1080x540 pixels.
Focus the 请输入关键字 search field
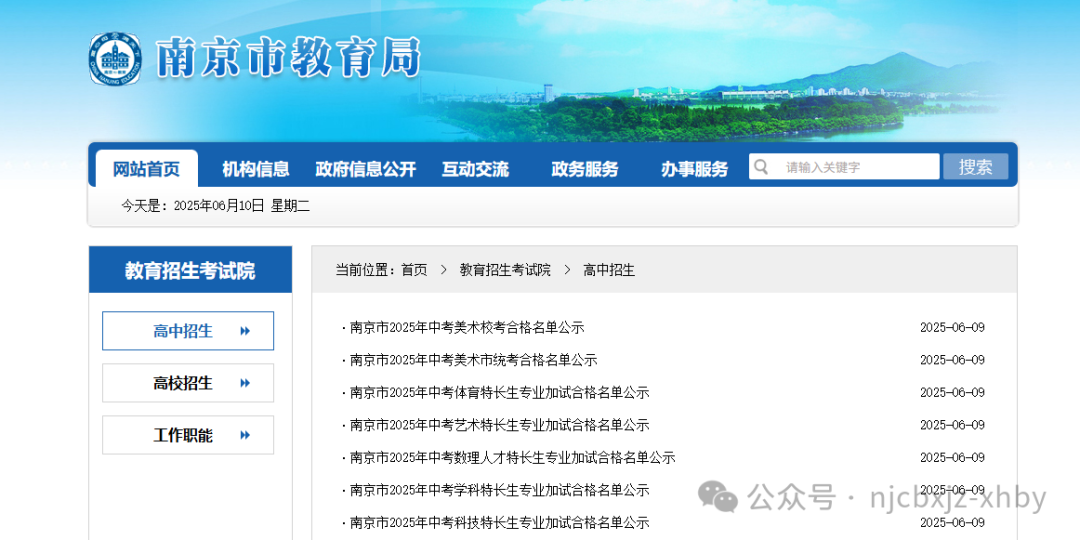pyautogui.click(x=844, y=167)
